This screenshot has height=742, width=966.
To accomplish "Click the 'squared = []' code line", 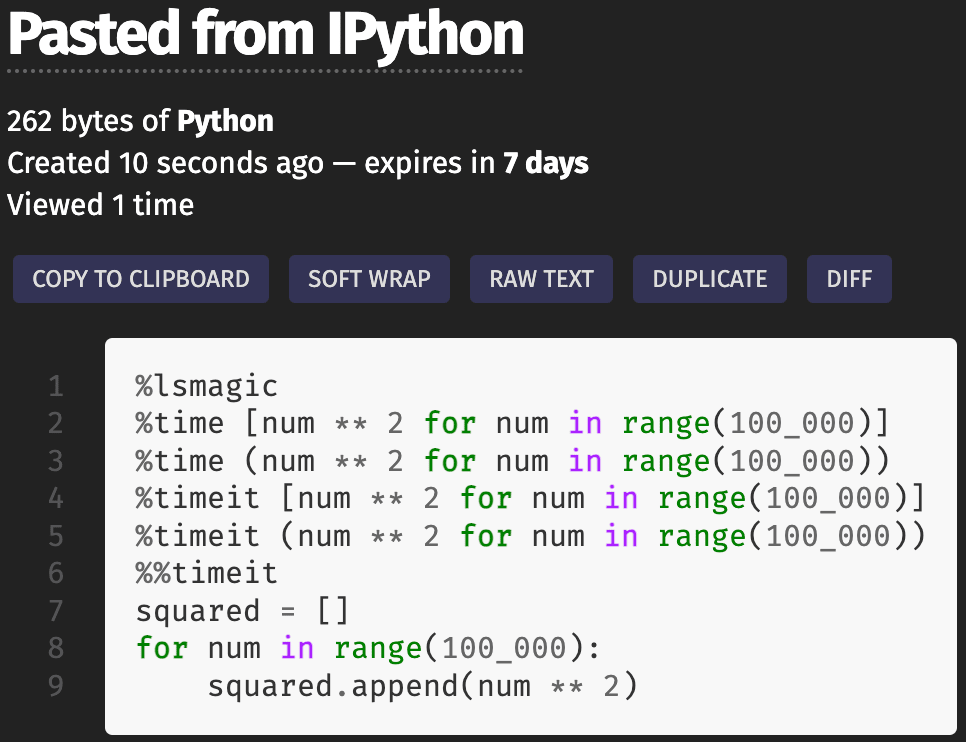I will (243, 611).
